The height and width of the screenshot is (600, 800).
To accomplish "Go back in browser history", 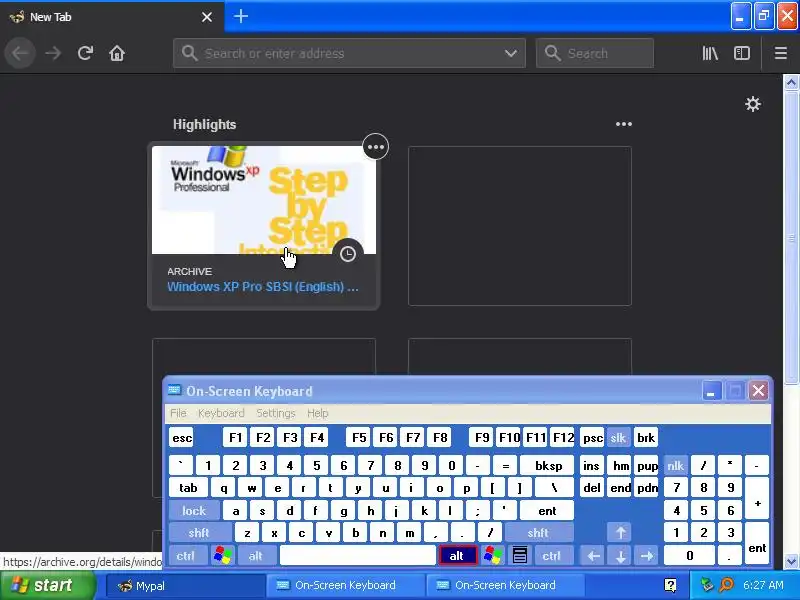I will (20, 53).
